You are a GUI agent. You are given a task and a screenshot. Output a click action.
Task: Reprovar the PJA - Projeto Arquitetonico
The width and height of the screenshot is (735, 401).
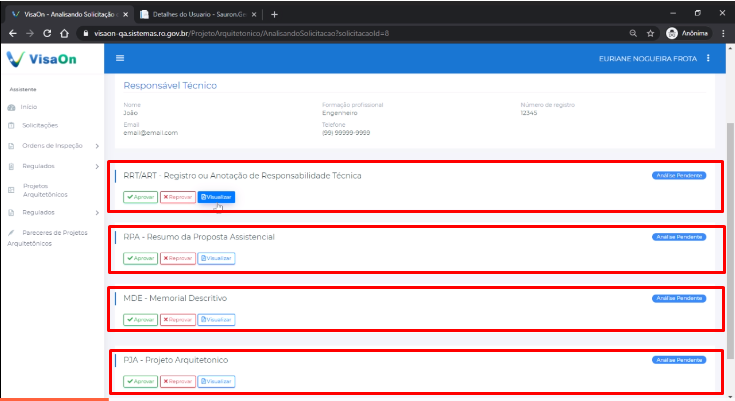pos(178,381)
